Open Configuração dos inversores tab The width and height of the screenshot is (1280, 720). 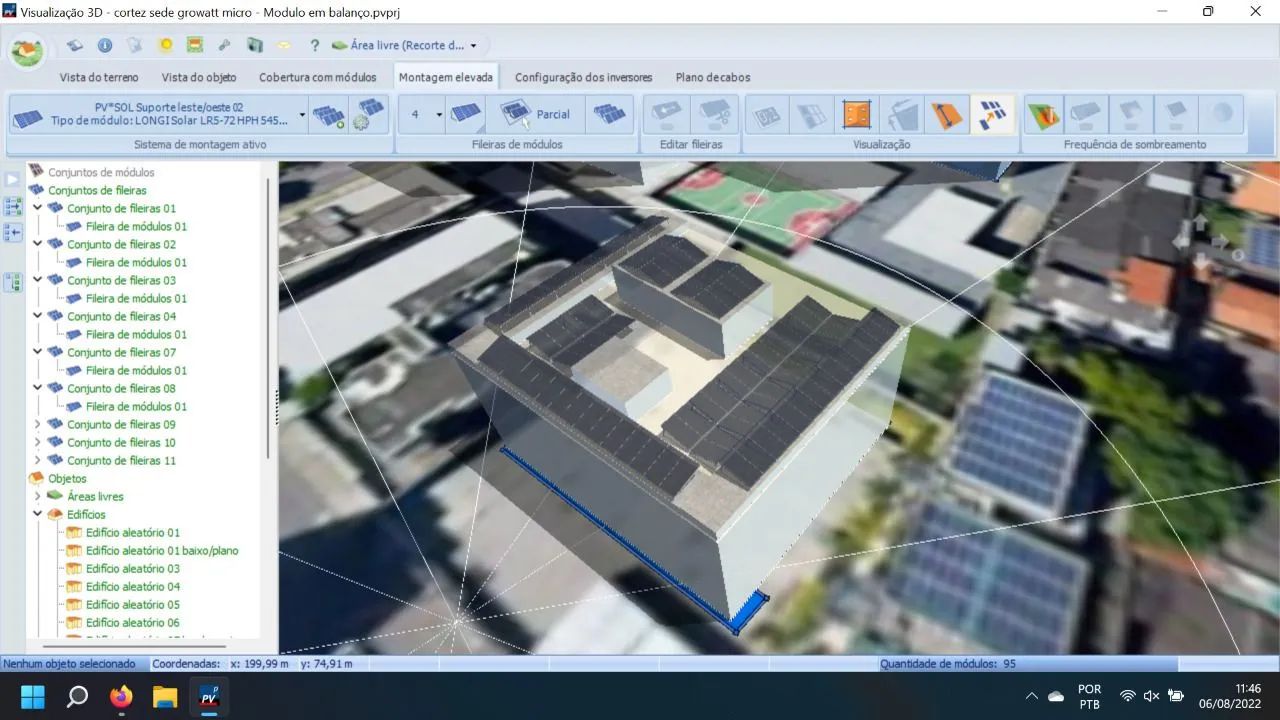point(583,77)
